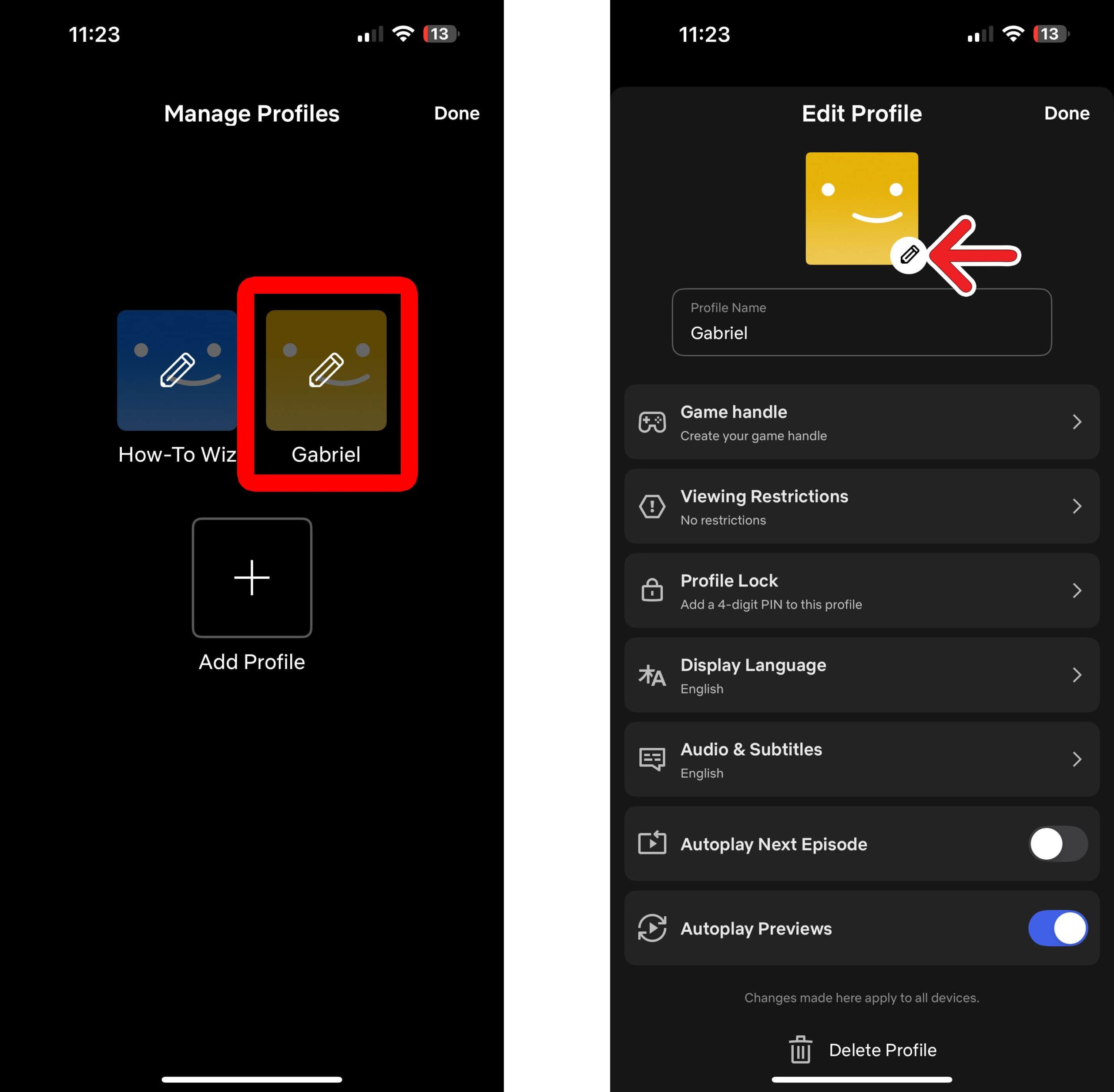Select the game controller icon for Game handle
This screenshot has width=1114, height=1092.
pos(652,422)
